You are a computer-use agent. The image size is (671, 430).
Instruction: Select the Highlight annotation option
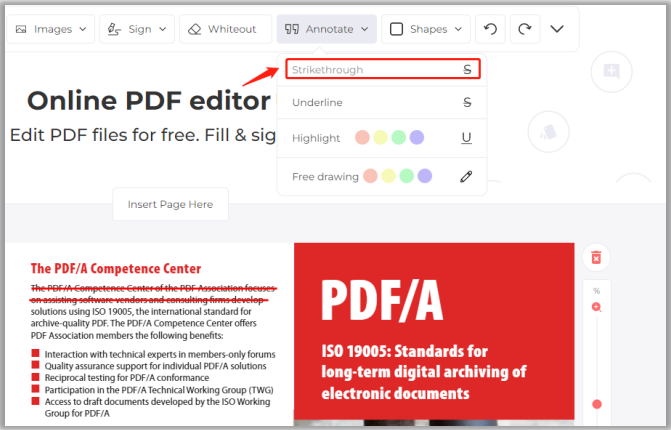(316, 138)
